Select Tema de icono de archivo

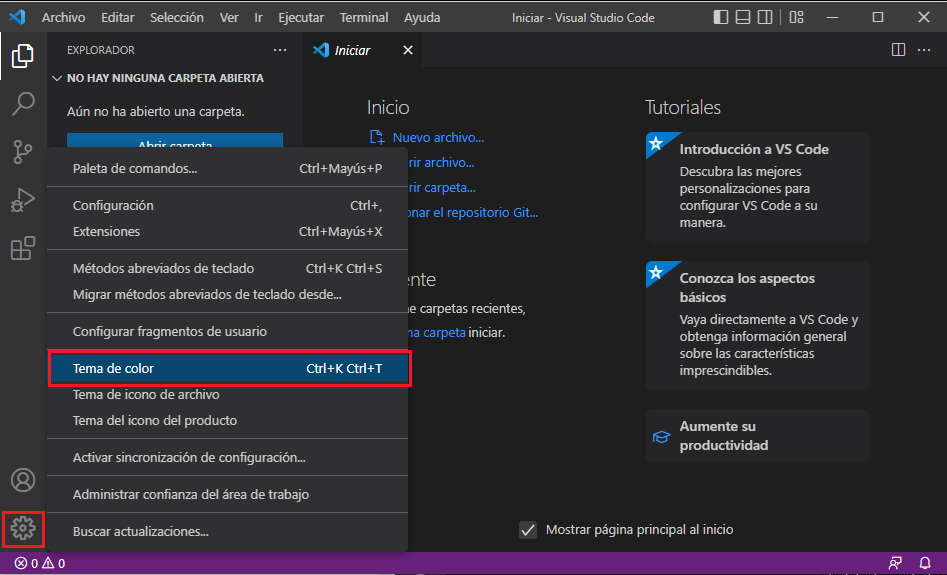[x=227, y=394]
